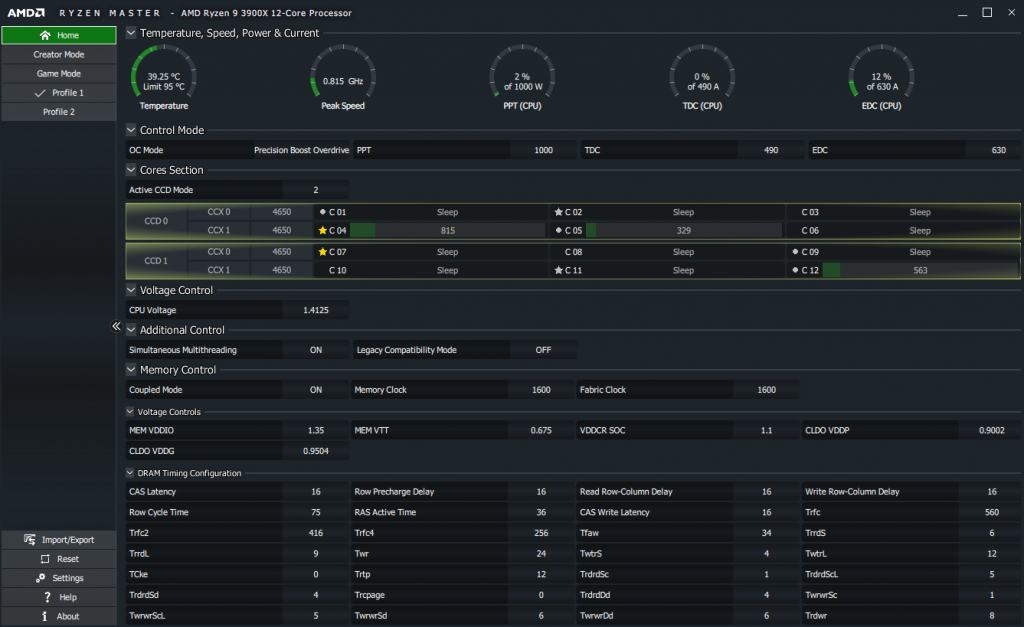Click the gold star beside core C 07

323,251
